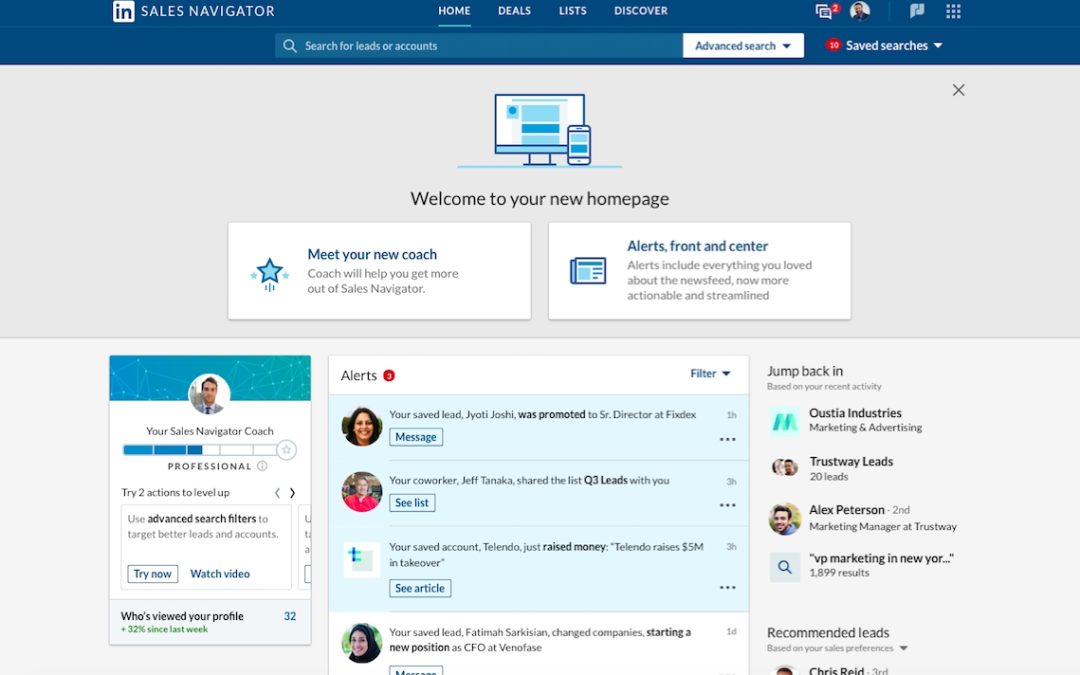Open the Watch video link

(x=220, y=574)
